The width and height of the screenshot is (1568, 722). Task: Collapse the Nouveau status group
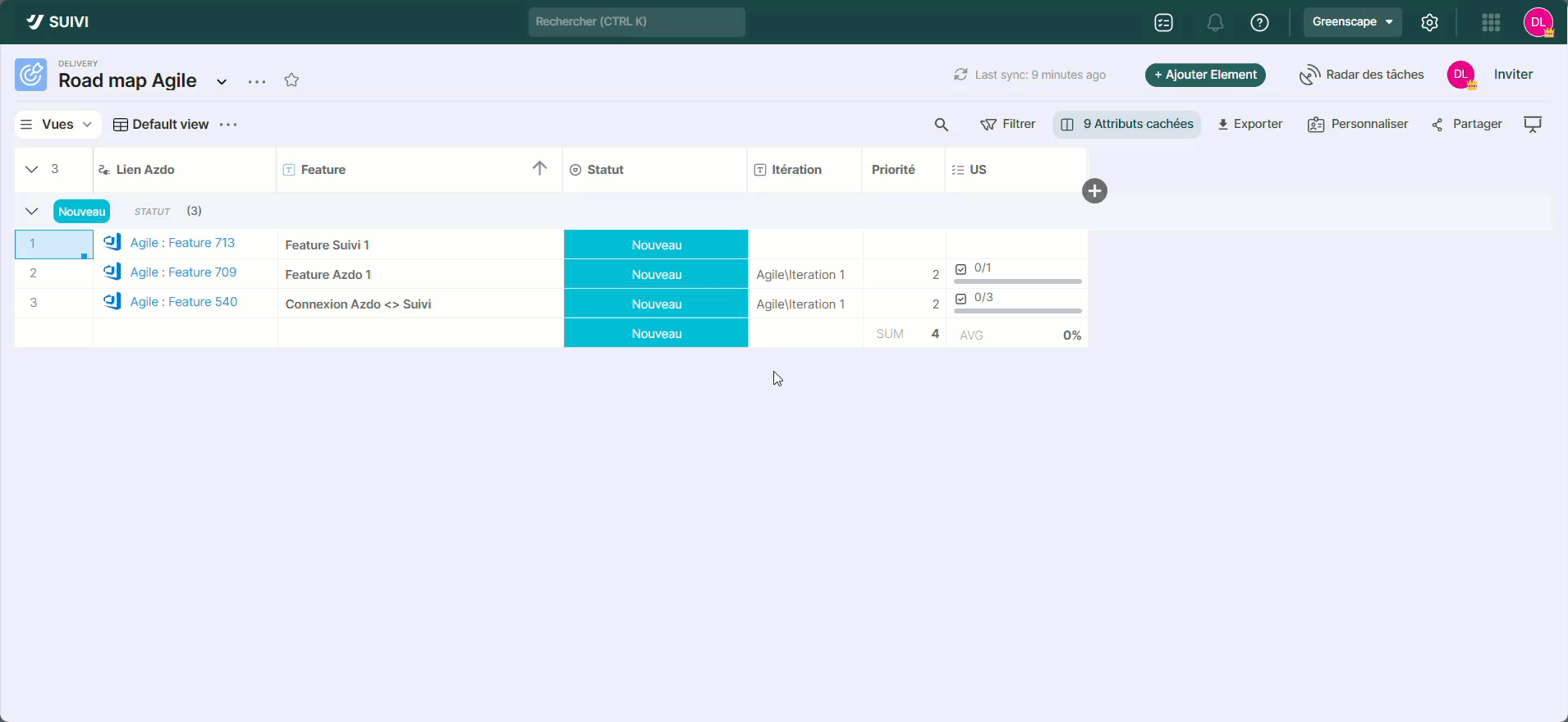(x=32, y=212)
